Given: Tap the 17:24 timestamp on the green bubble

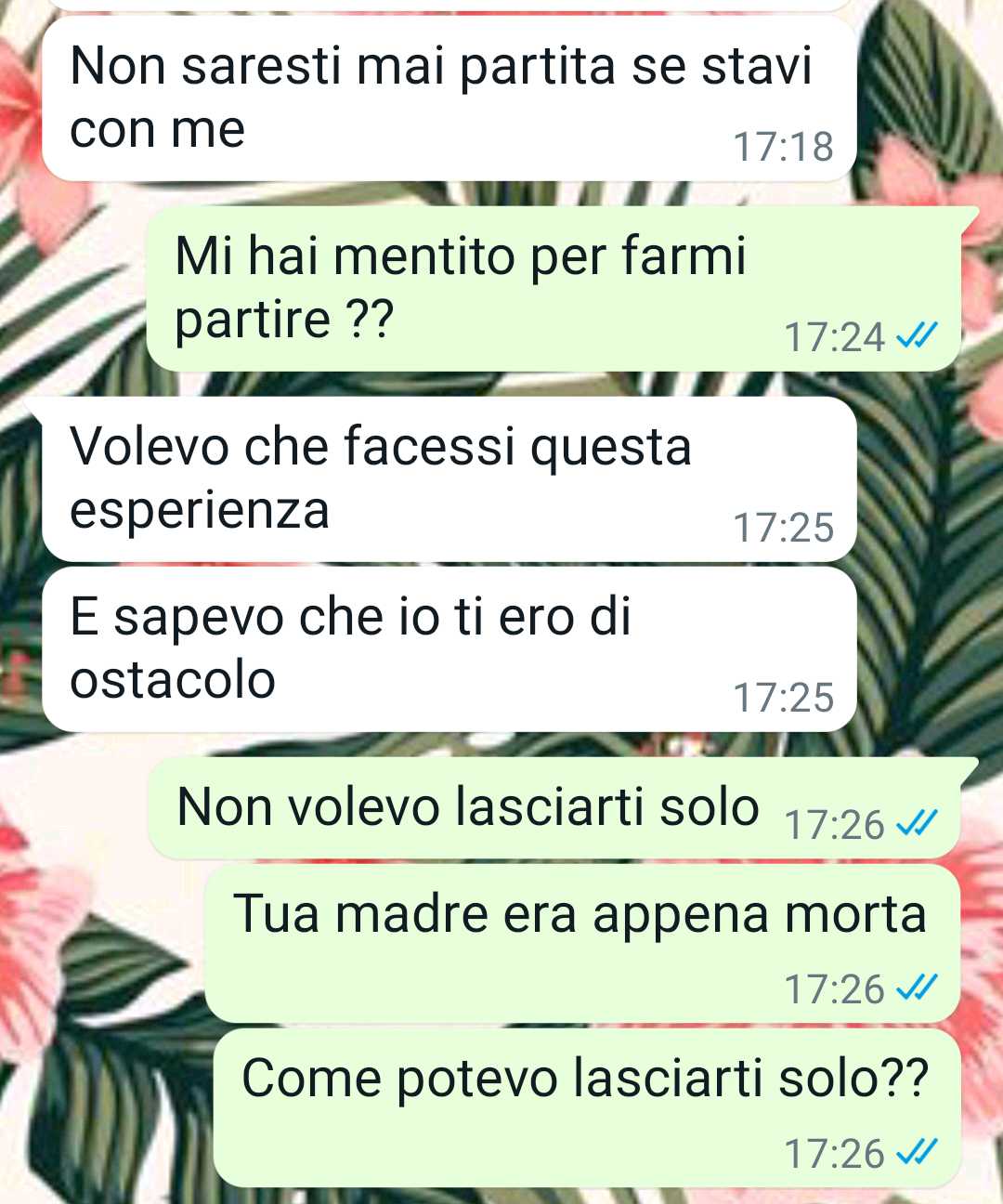Looking at the screenshot, I should [x=835, y=336].
